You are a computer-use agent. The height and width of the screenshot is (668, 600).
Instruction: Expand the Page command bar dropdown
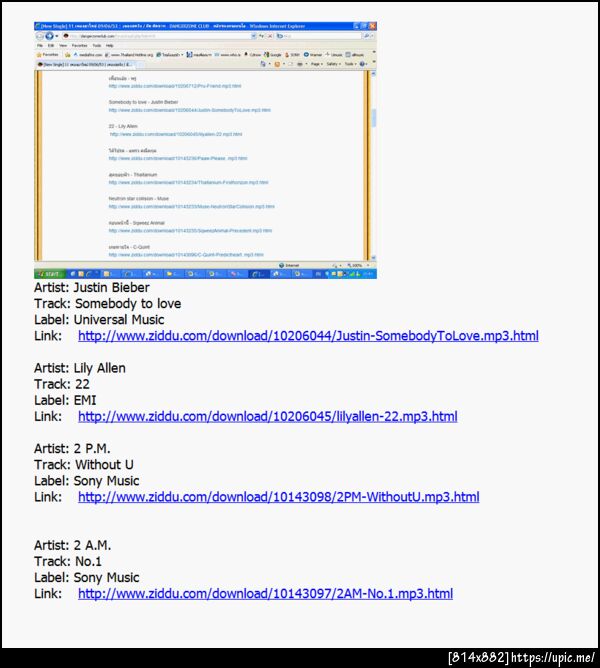point(316,64)
